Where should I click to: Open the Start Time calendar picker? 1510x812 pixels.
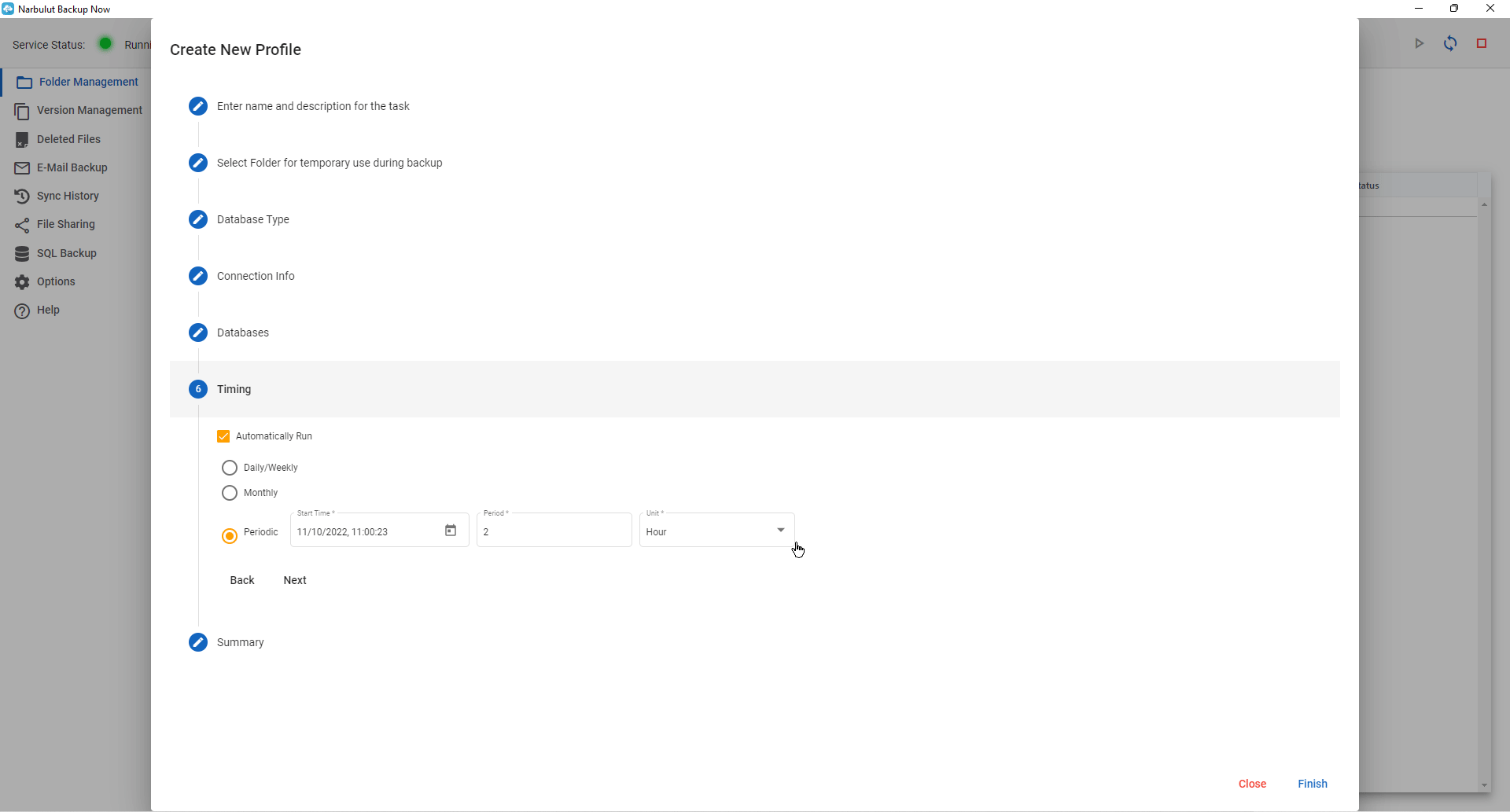point(451,531)
